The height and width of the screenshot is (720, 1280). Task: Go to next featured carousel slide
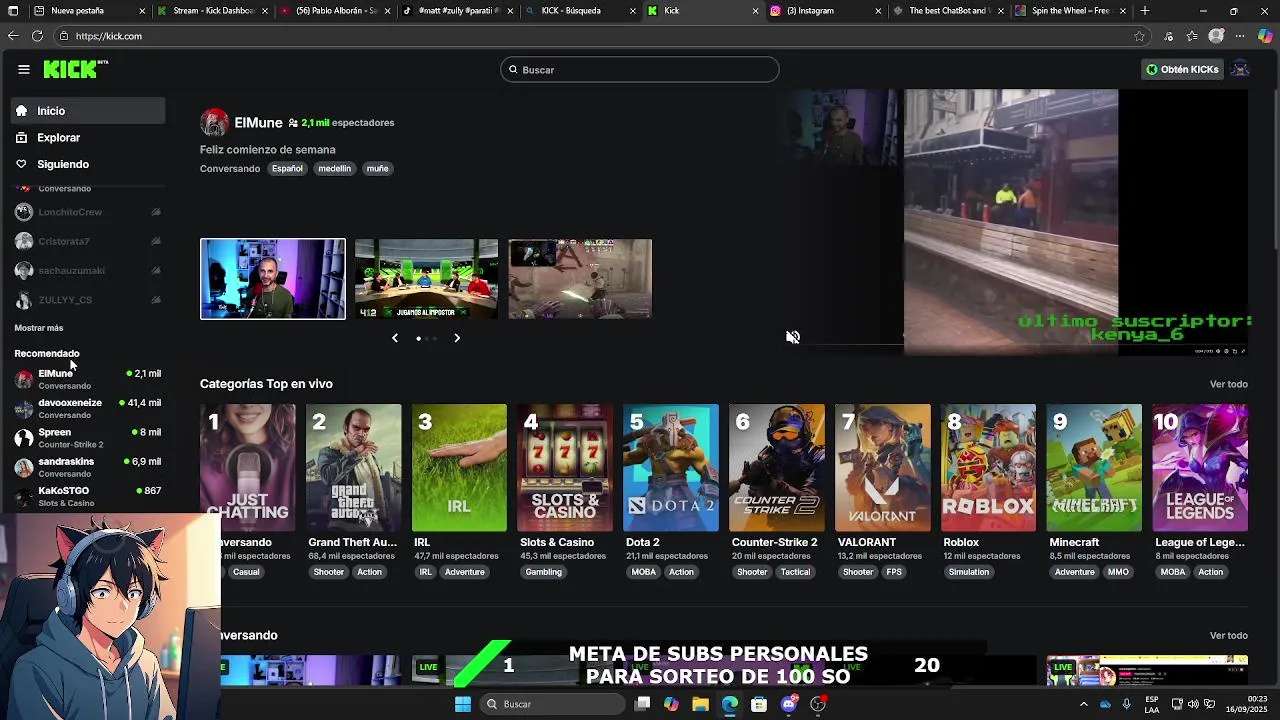point(457,338)
